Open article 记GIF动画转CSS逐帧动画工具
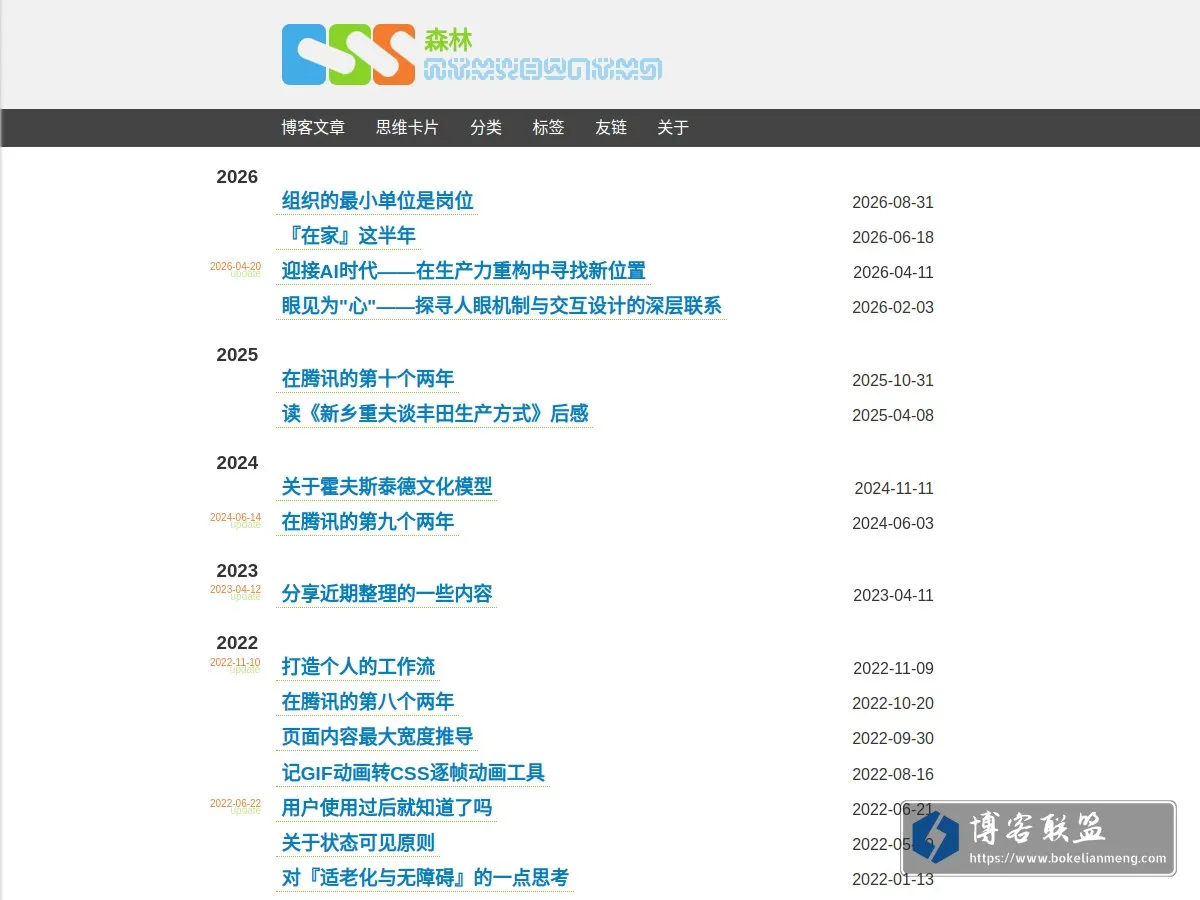The width and height of the screenshot is (1200, 900). point(412,773)
